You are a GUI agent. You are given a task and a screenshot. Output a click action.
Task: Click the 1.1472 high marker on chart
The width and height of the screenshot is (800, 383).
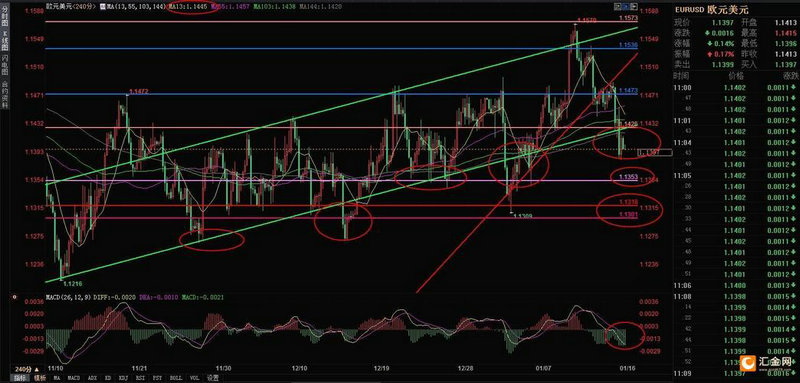pos(138,91)
